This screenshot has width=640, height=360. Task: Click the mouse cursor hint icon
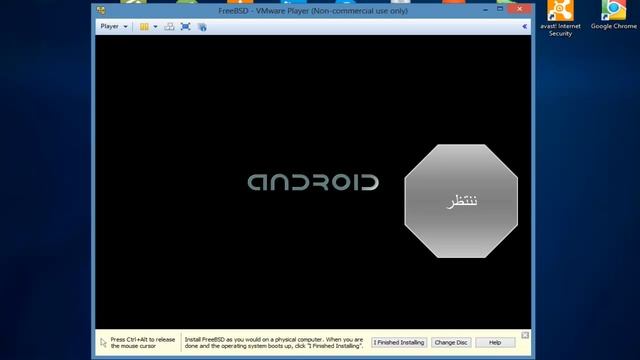coord(103,342)
